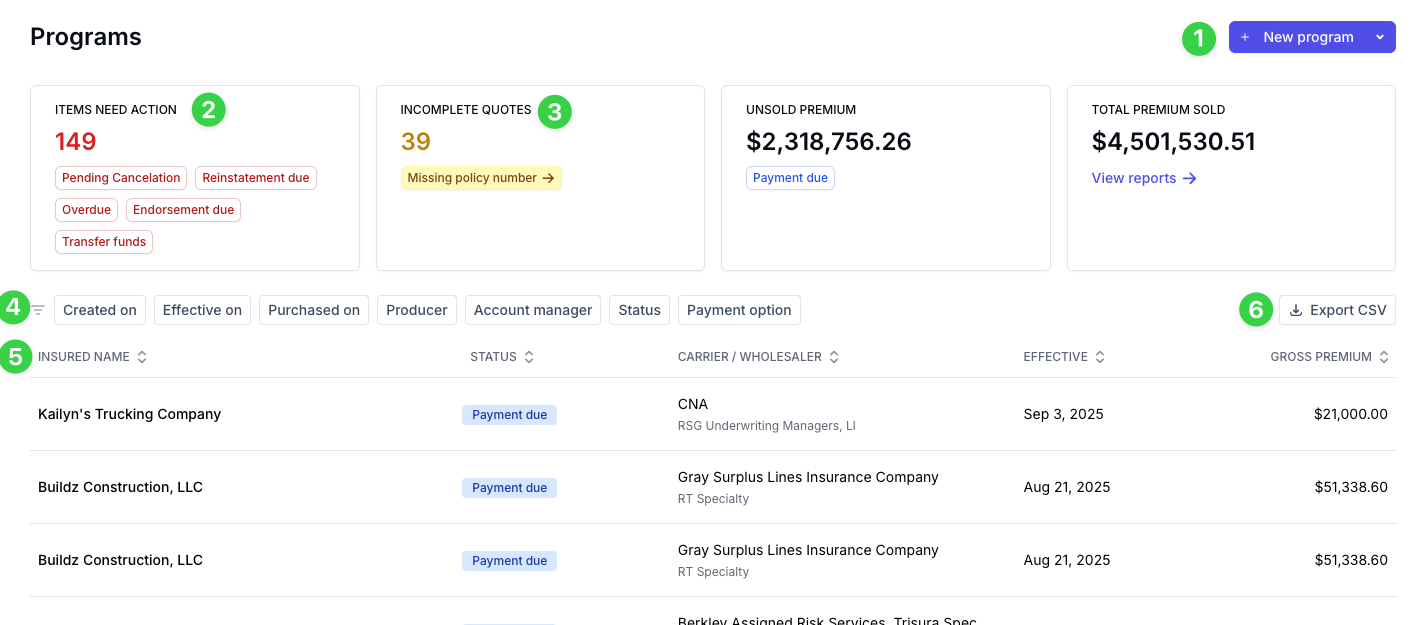Open the New program dropdown chevron
1425x625 pixels.
click(x=1380, y=37)
